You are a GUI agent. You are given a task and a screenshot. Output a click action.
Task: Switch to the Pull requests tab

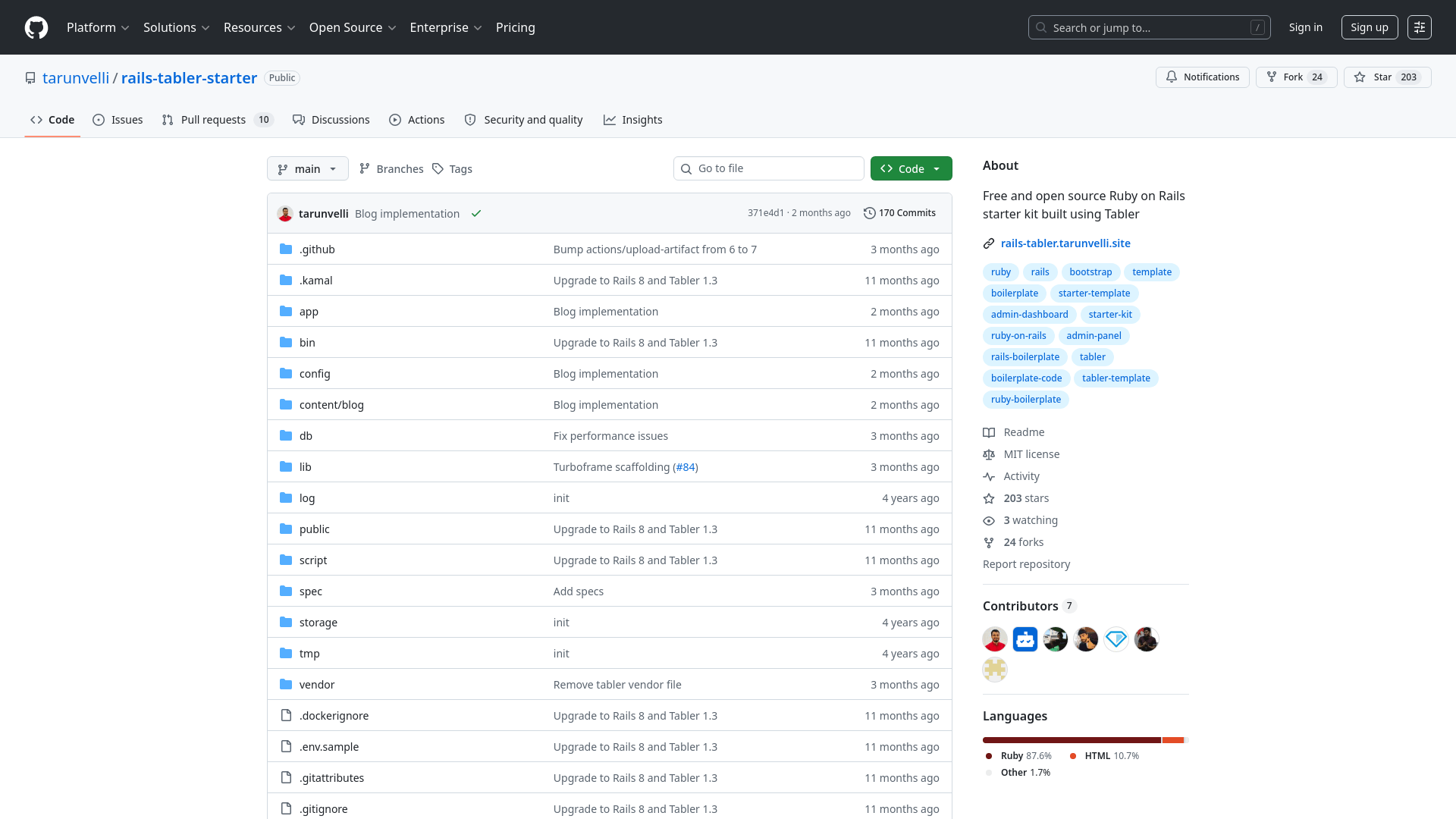tap(217, 120)
